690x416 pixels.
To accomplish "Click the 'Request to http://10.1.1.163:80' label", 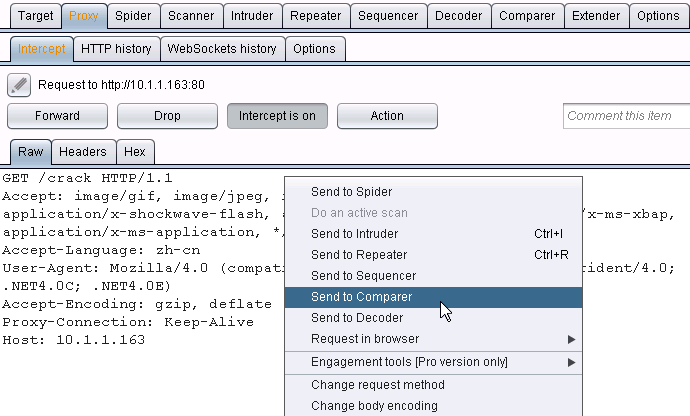I will tap(121, 85).
